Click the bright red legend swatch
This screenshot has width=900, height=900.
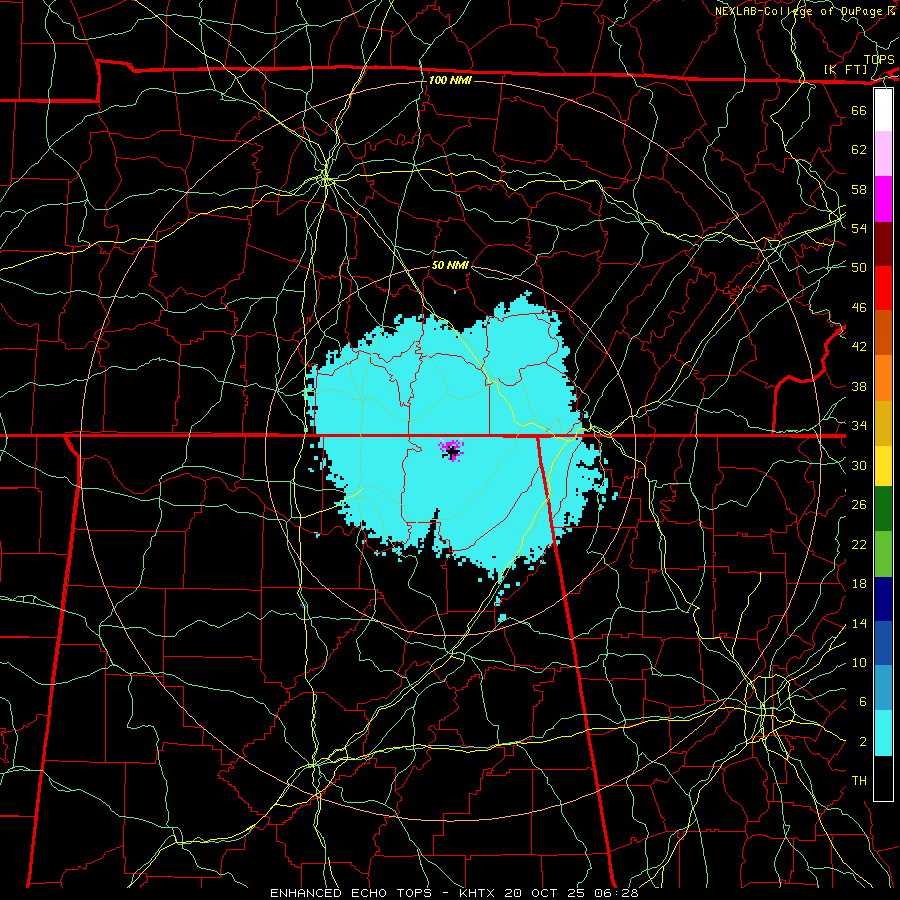click(x=883, y=288)
